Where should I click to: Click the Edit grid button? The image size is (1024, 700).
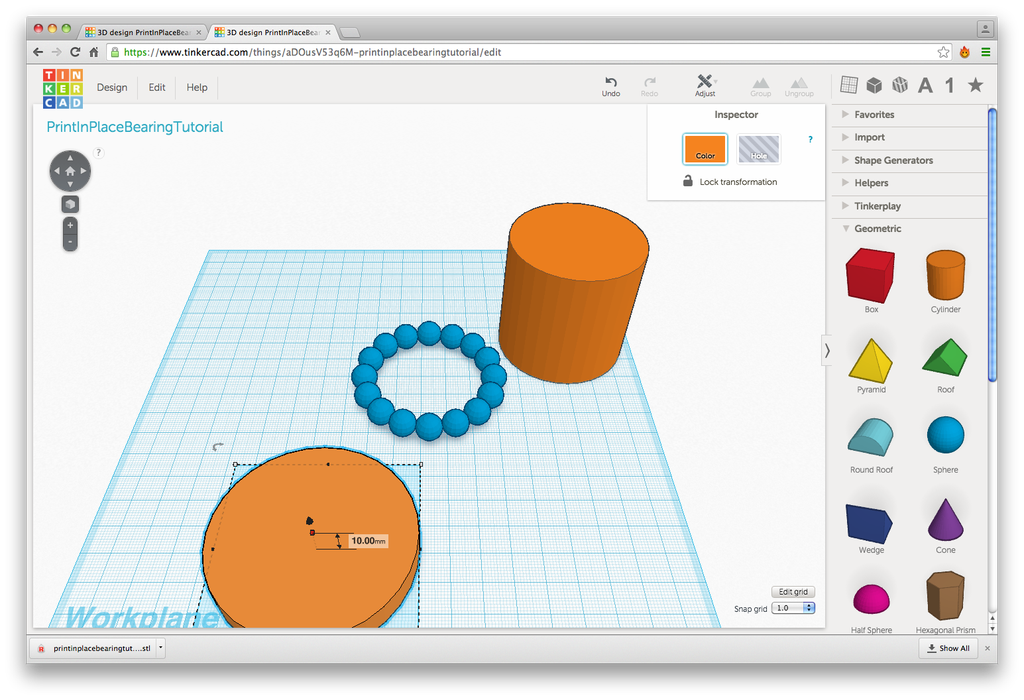[x=793, y=592]
